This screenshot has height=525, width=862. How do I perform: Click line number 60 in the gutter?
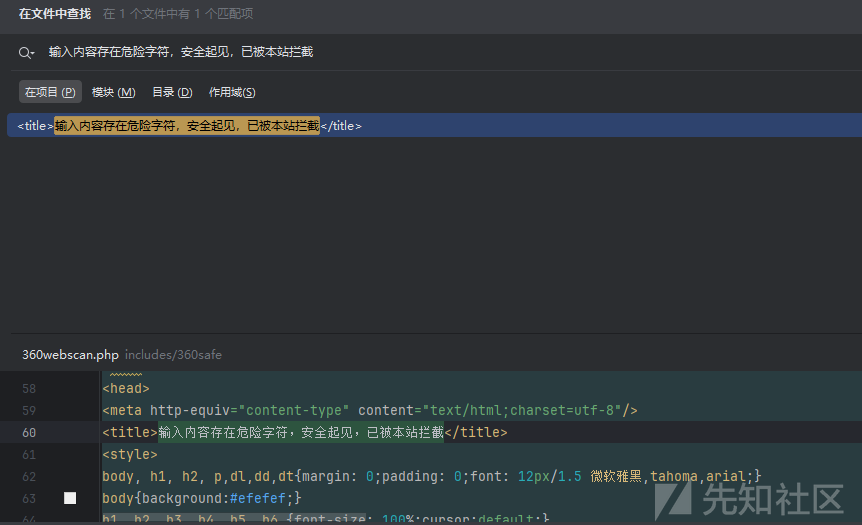pos(29,433)
